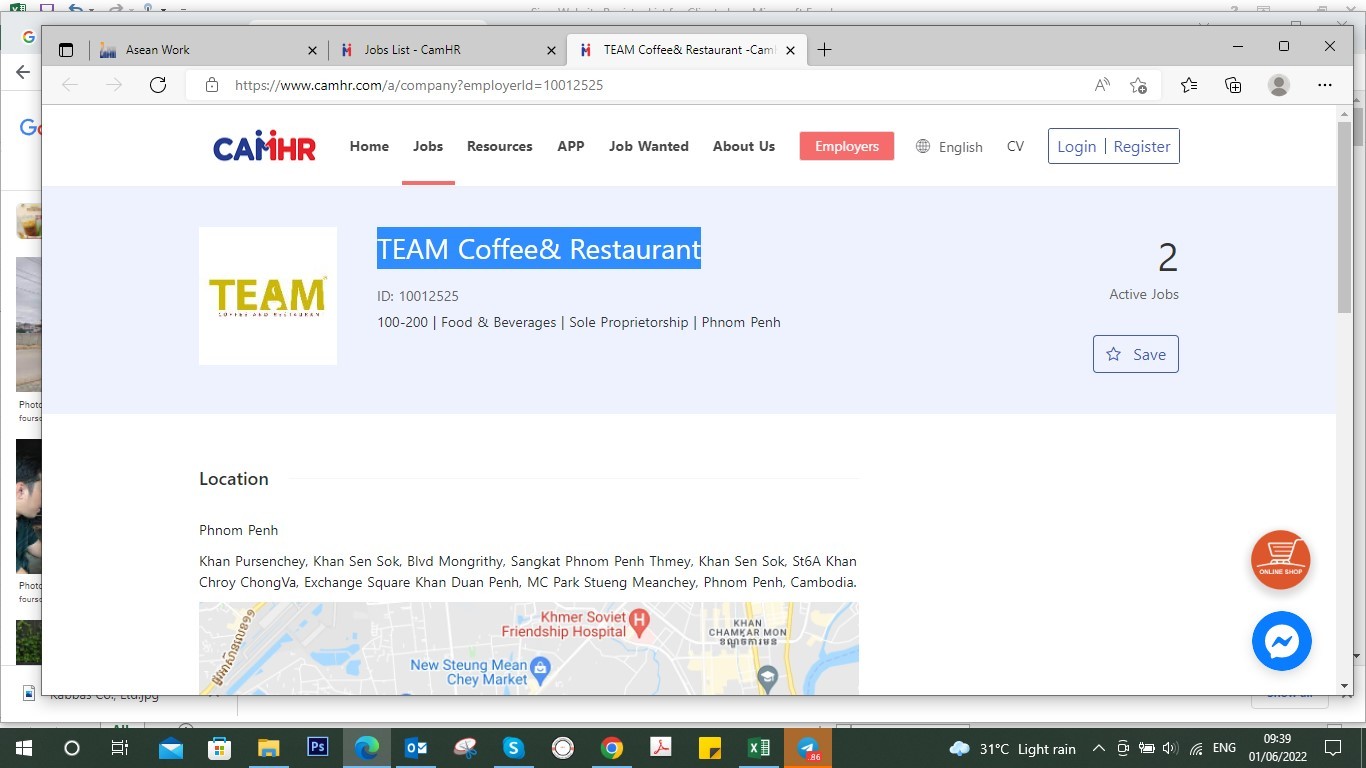Viewport: 1366px width, 768px height.
Task: Click the red Employers button
Action: tap(847, 146)
